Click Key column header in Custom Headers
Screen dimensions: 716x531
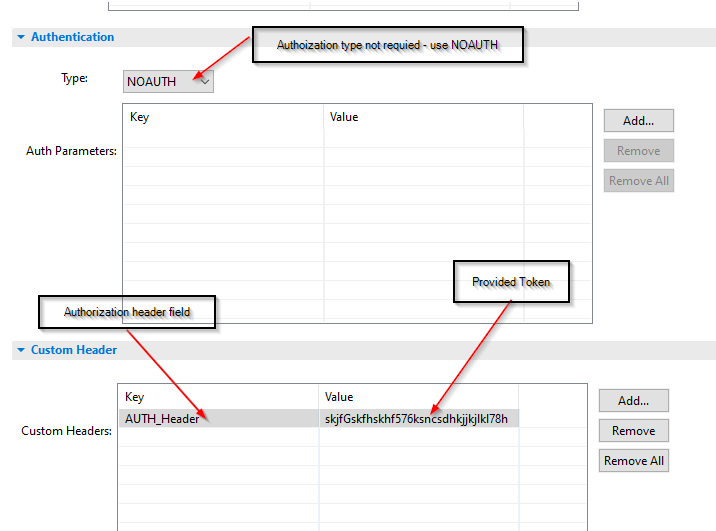pyautogui.click(x=135, y=397)
